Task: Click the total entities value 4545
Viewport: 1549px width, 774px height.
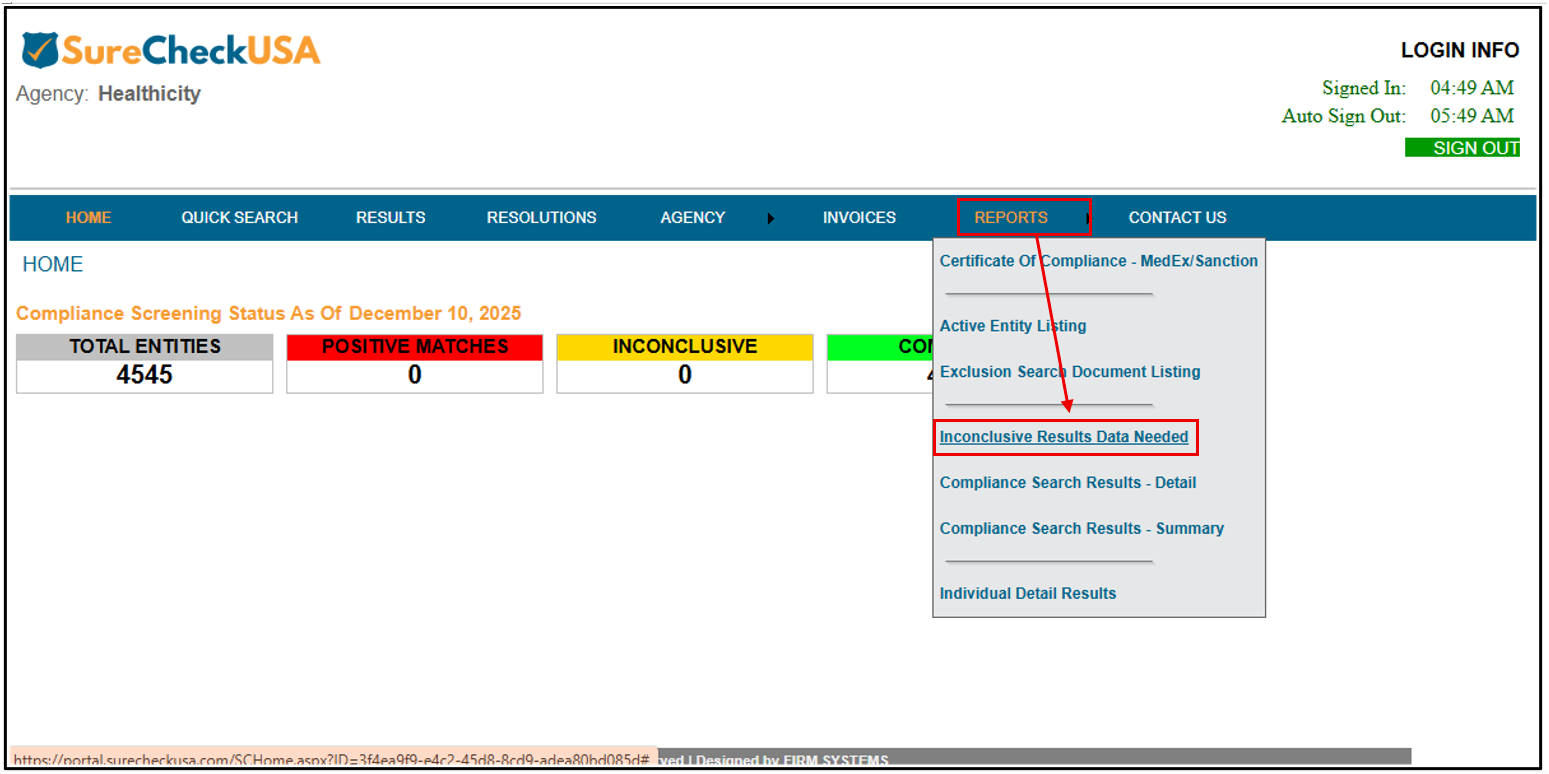Action: point(145,376)
